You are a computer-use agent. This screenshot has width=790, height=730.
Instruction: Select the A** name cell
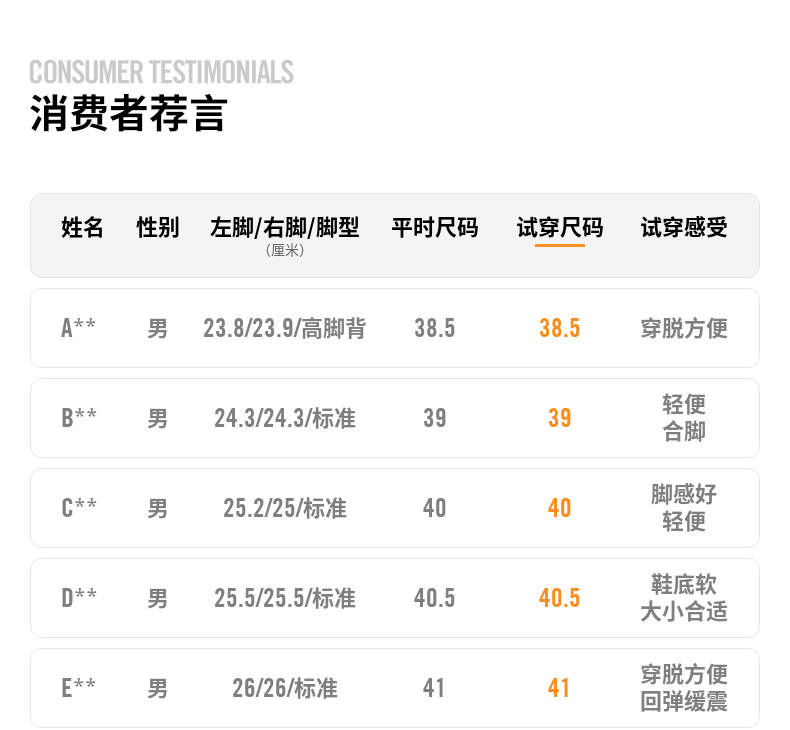pos(79,328)
